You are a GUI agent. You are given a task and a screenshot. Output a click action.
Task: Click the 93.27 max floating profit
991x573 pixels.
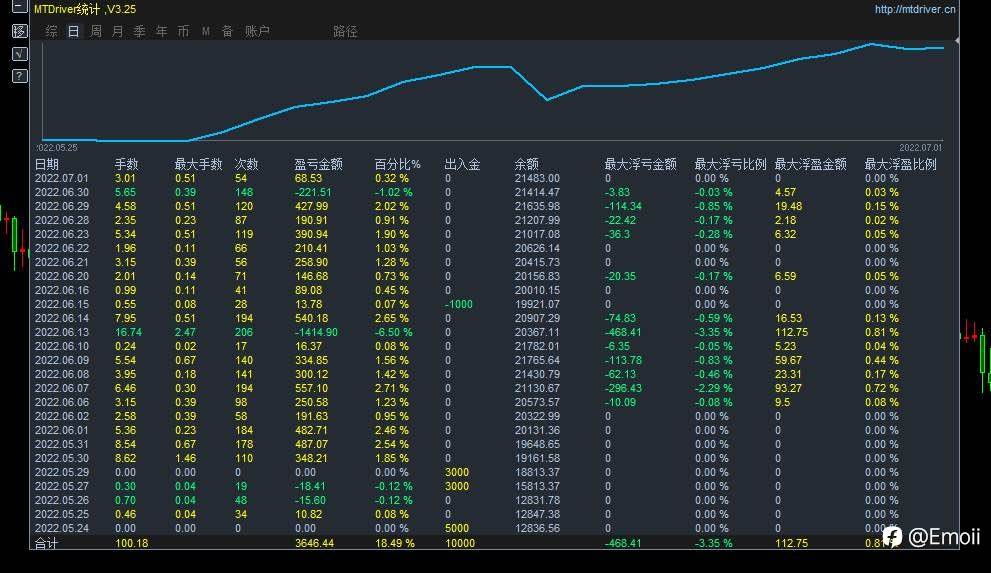coord(788,389)
